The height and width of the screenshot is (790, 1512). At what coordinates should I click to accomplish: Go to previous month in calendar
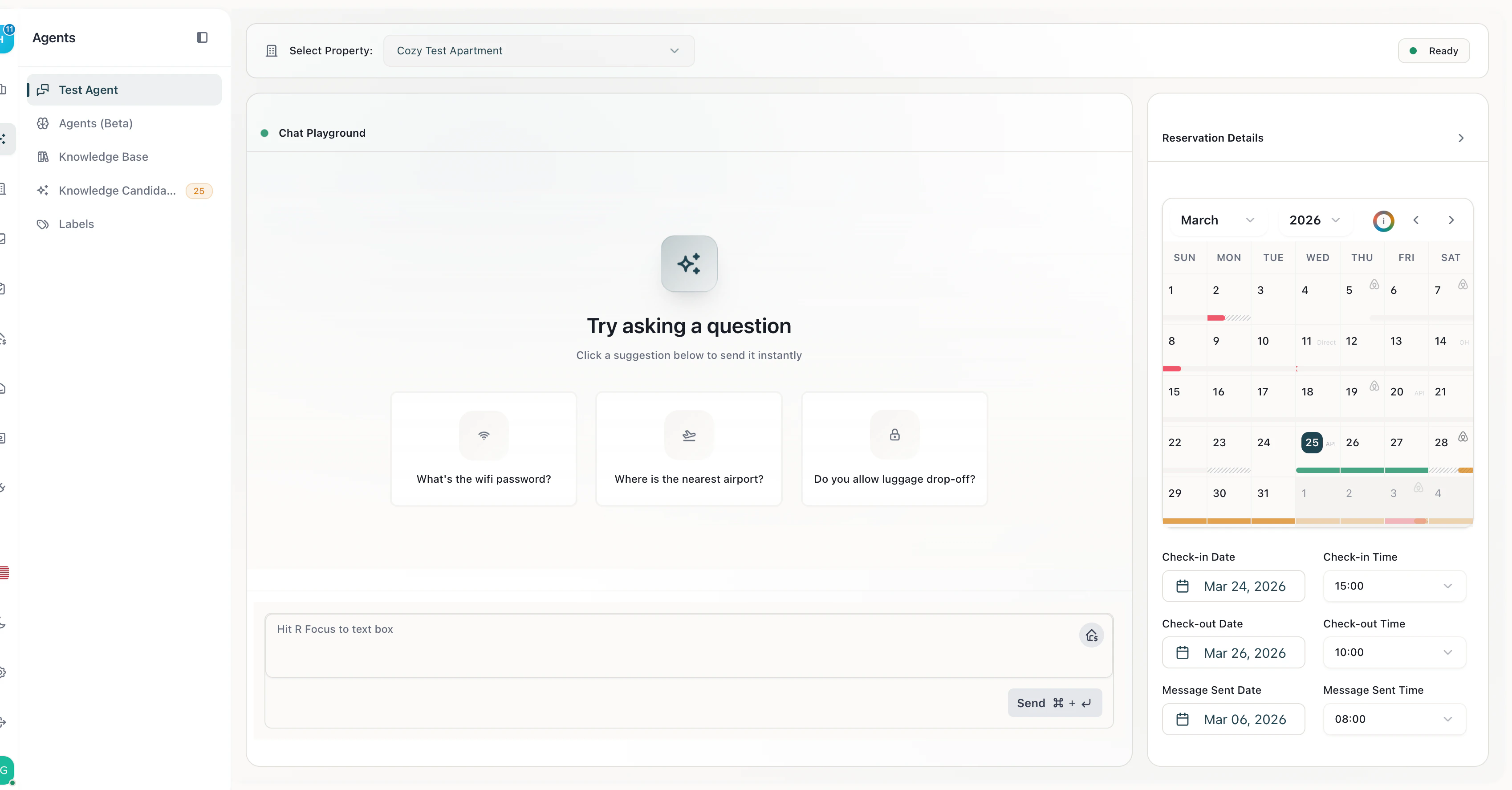tap(1416, 220)
